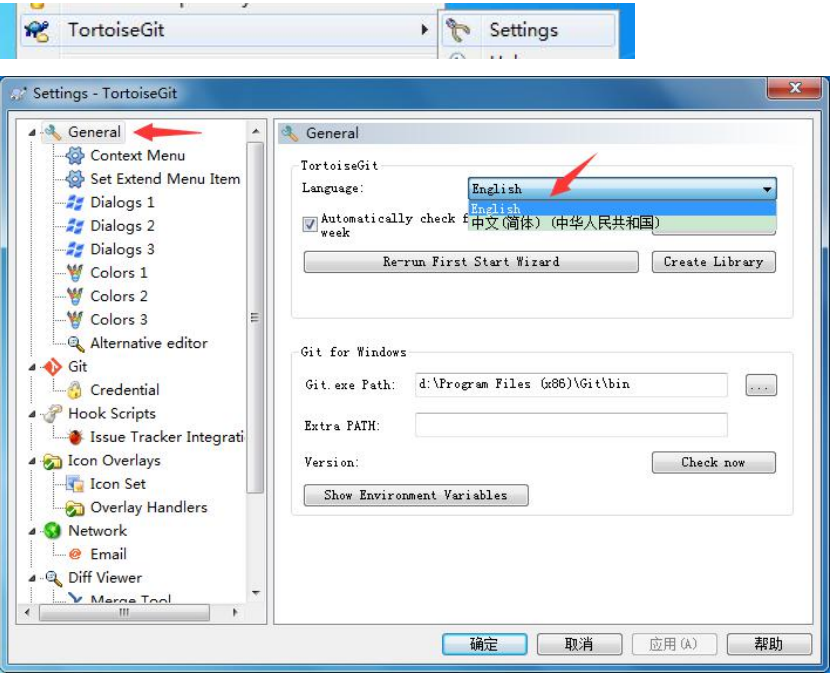Viewport: 838px width, 677px height.
Task: Click the Icon Set icon
Action: [x=75, y=484]
